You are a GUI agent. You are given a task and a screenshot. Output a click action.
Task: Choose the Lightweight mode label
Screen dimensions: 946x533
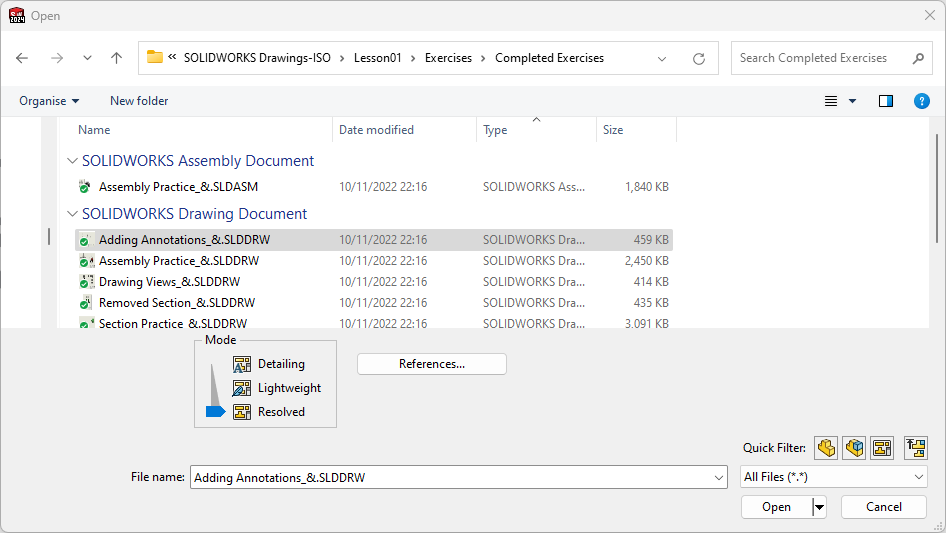coord(290,388)
